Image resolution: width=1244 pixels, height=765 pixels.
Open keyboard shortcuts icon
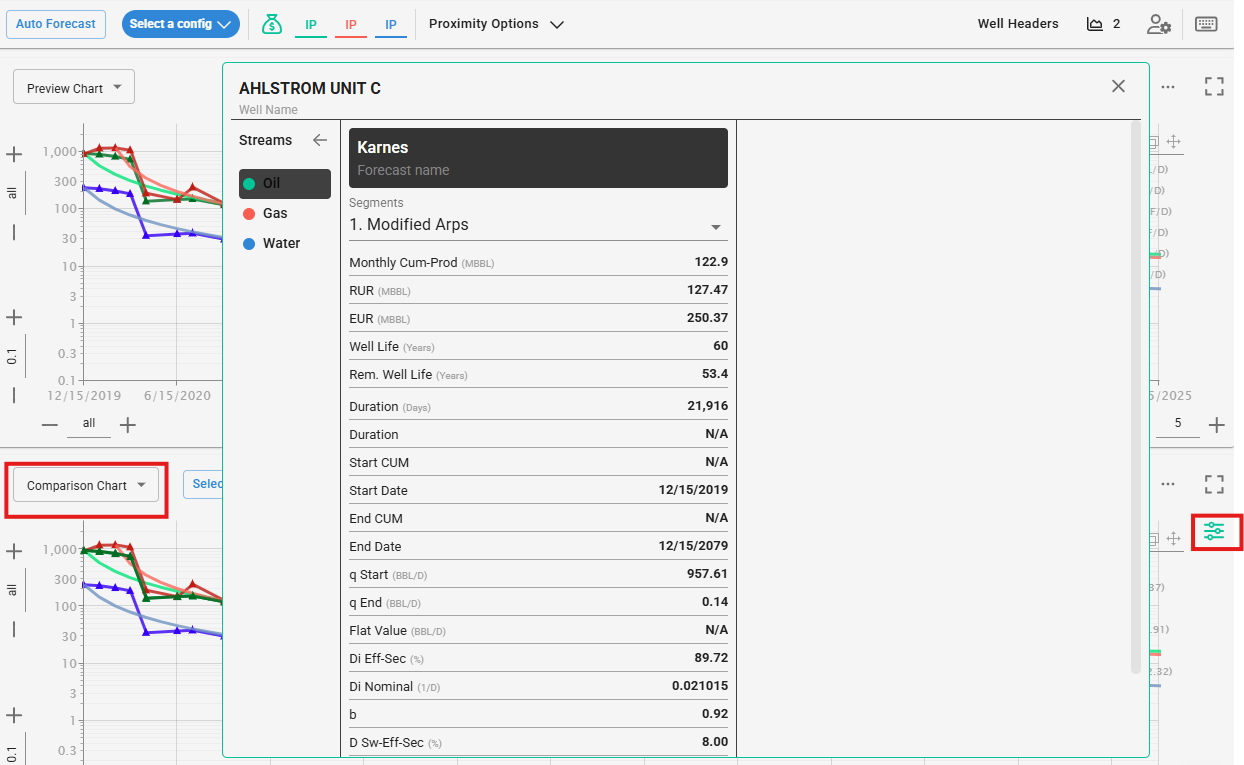pyautogui.click(x=1206, y=24)
